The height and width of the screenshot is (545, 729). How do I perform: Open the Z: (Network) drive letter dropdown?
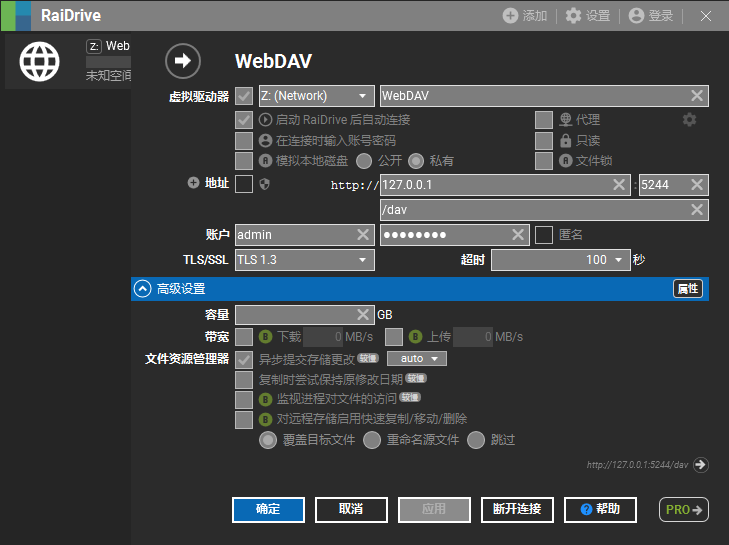coord(317,96)
